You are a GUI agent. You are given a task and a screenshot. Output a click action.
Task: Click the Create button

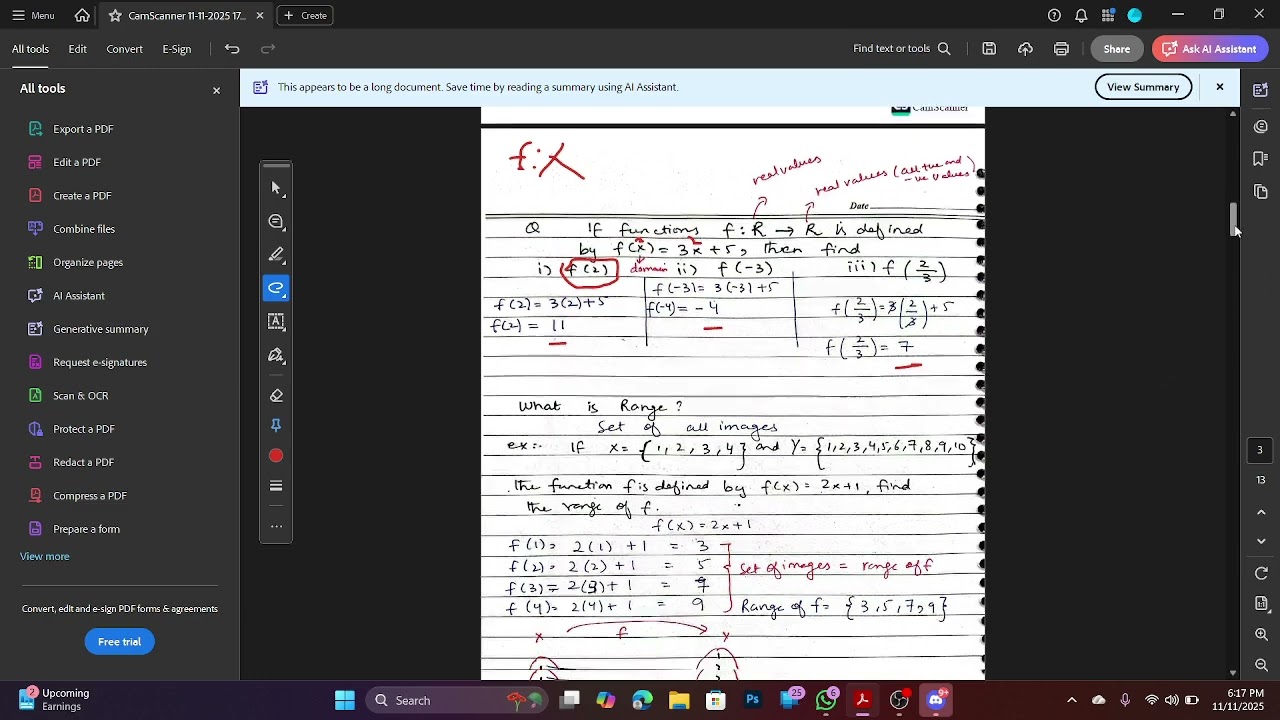[x=305, y=16]
